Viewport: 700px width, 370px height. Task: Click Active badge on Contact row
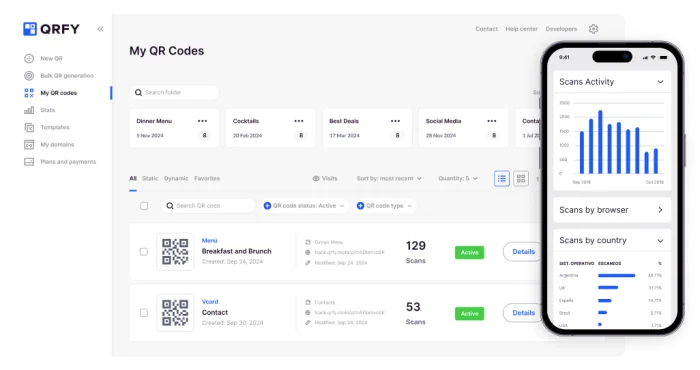pos(469,314)
